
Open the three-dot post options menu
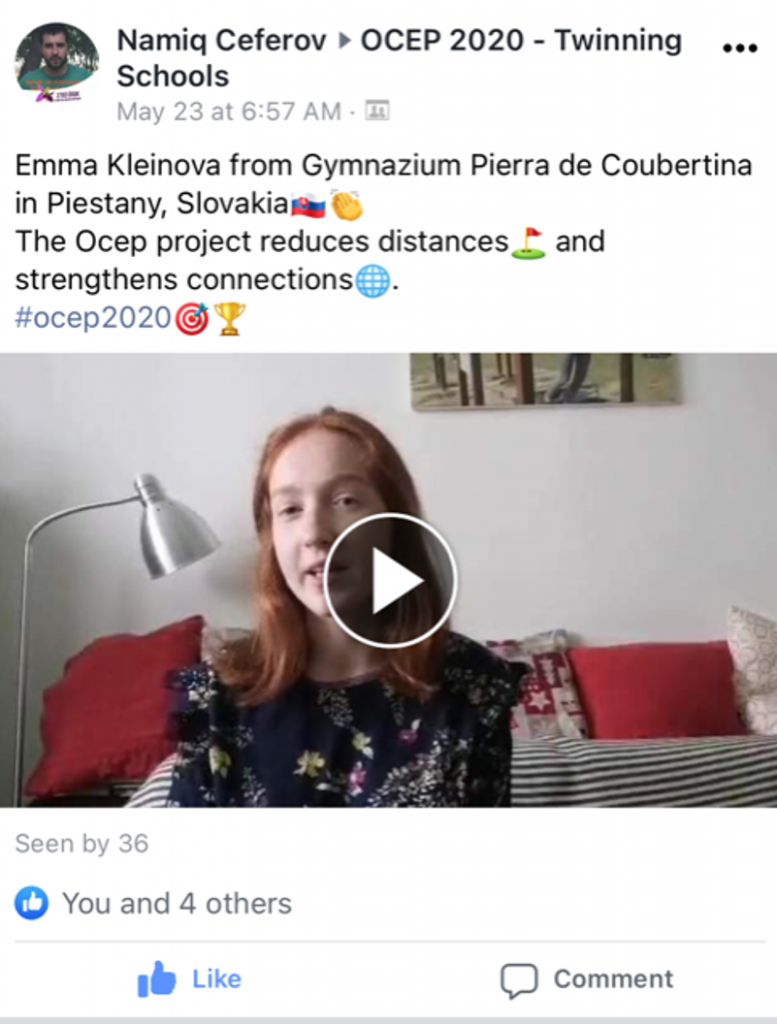point(740,48)
